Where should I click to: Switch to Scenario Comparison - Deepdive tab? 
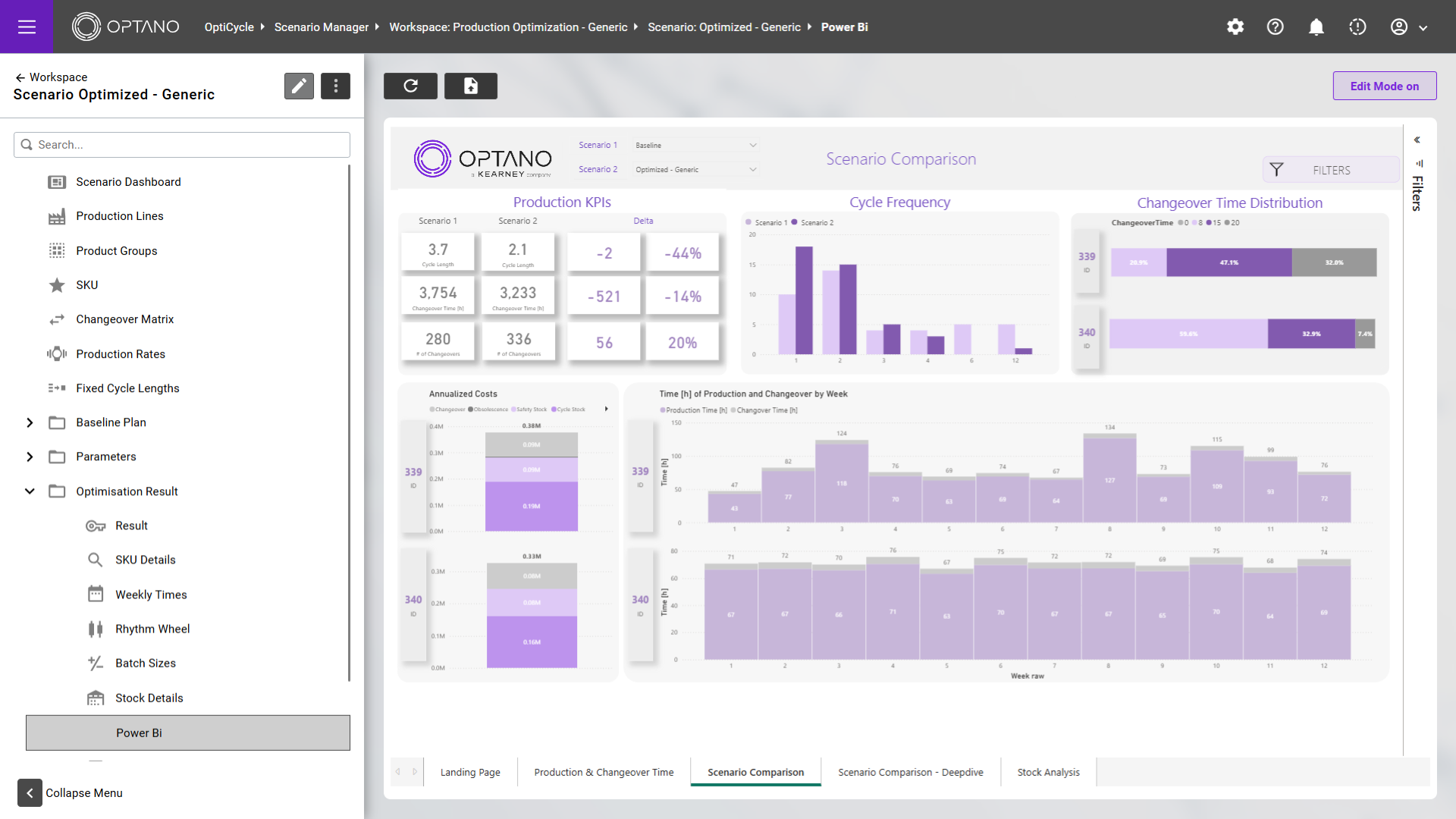911,772
